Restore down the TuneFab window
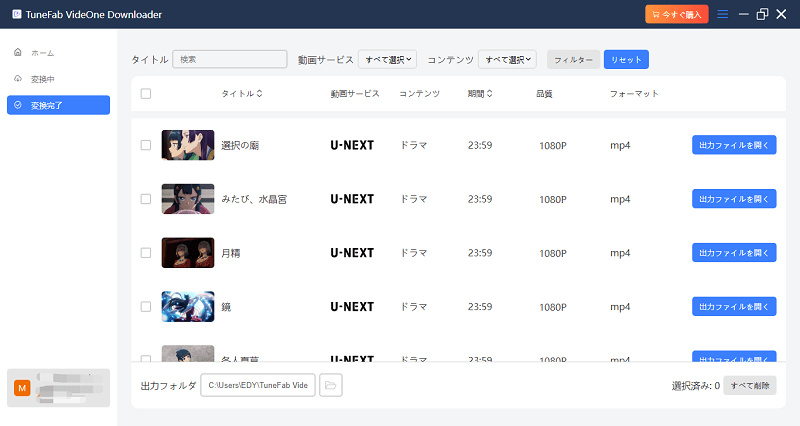Viewport: 800px width, 426px height. pos(762,14)
